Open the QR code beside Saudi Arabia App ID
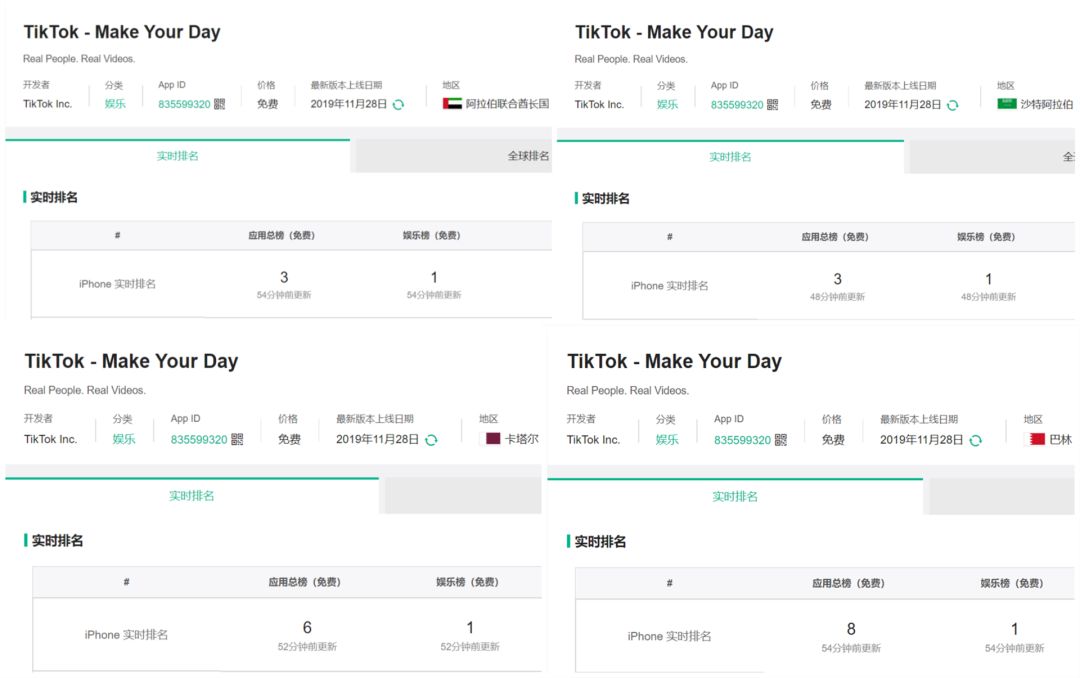This screenshot has height=678, width=1080. pyautogui.click(x=773, y=105)
